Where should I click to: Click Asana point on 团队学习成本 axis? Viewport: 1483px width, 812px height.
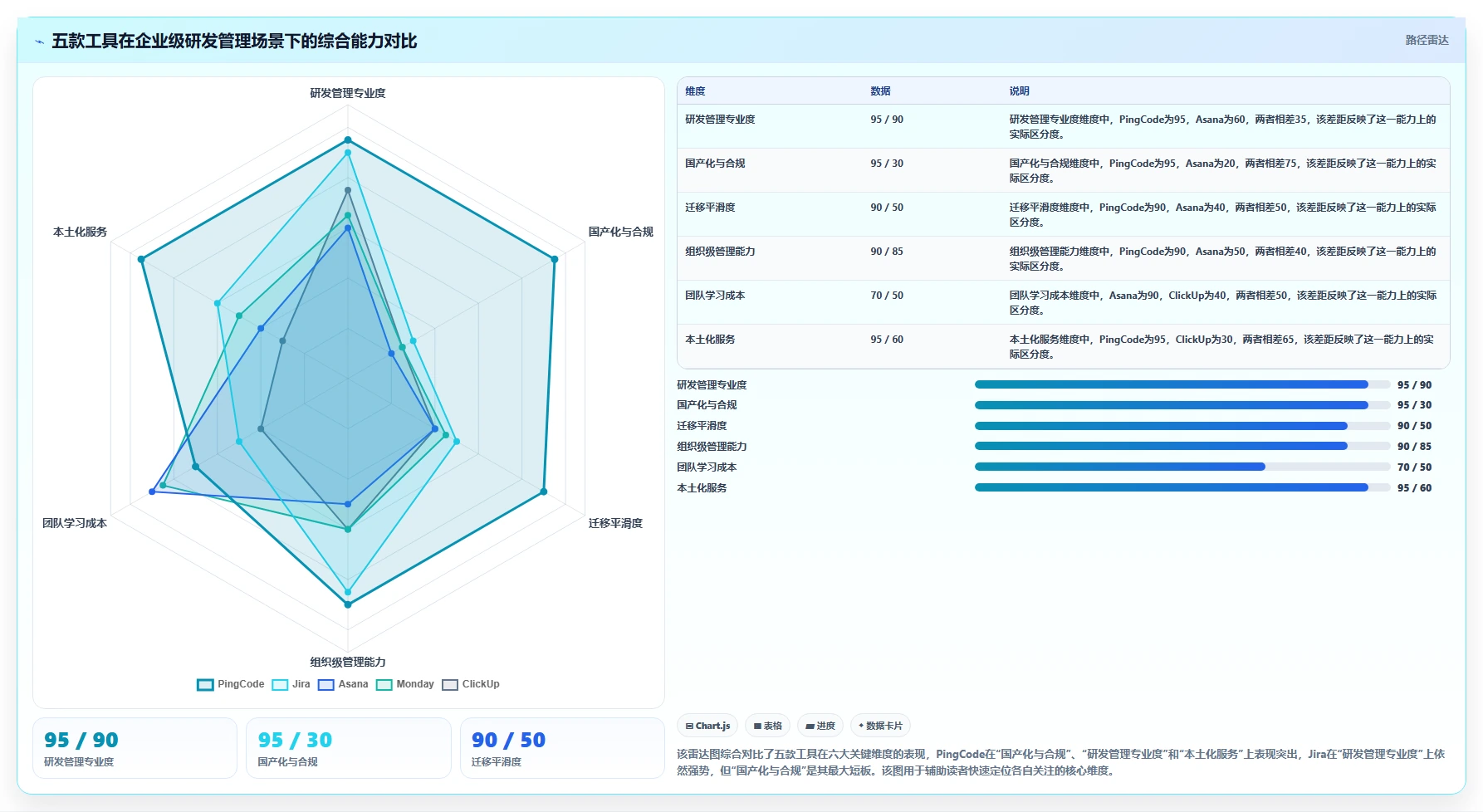click(152, 492)
